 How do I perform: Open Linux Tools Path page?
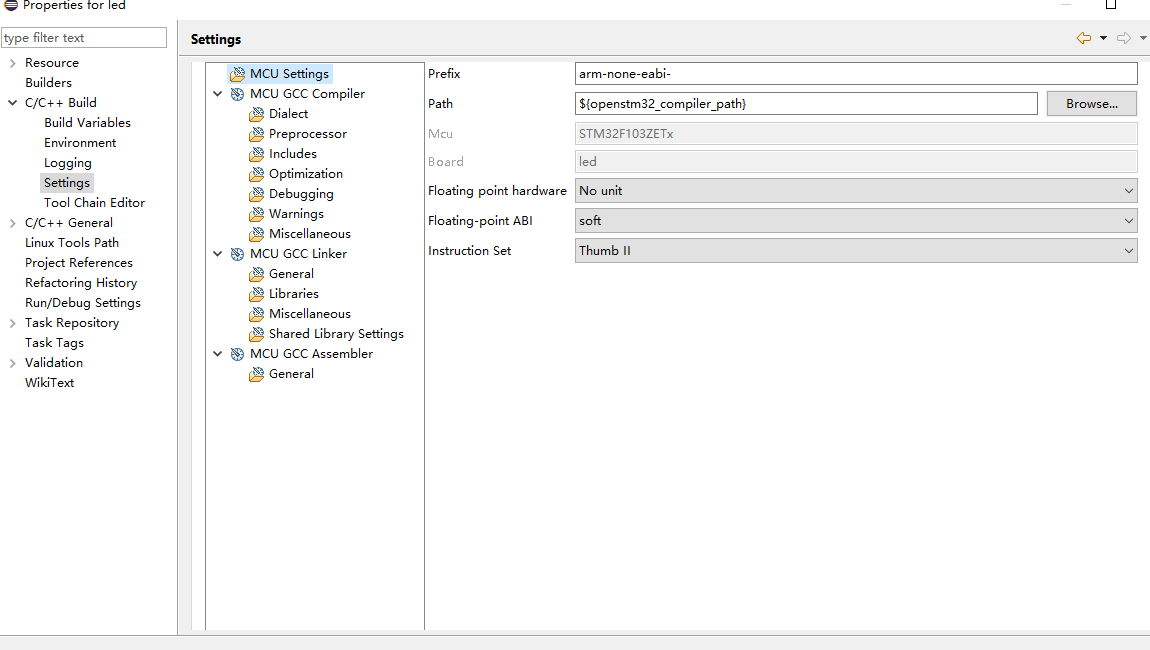(x=72, y=243)
